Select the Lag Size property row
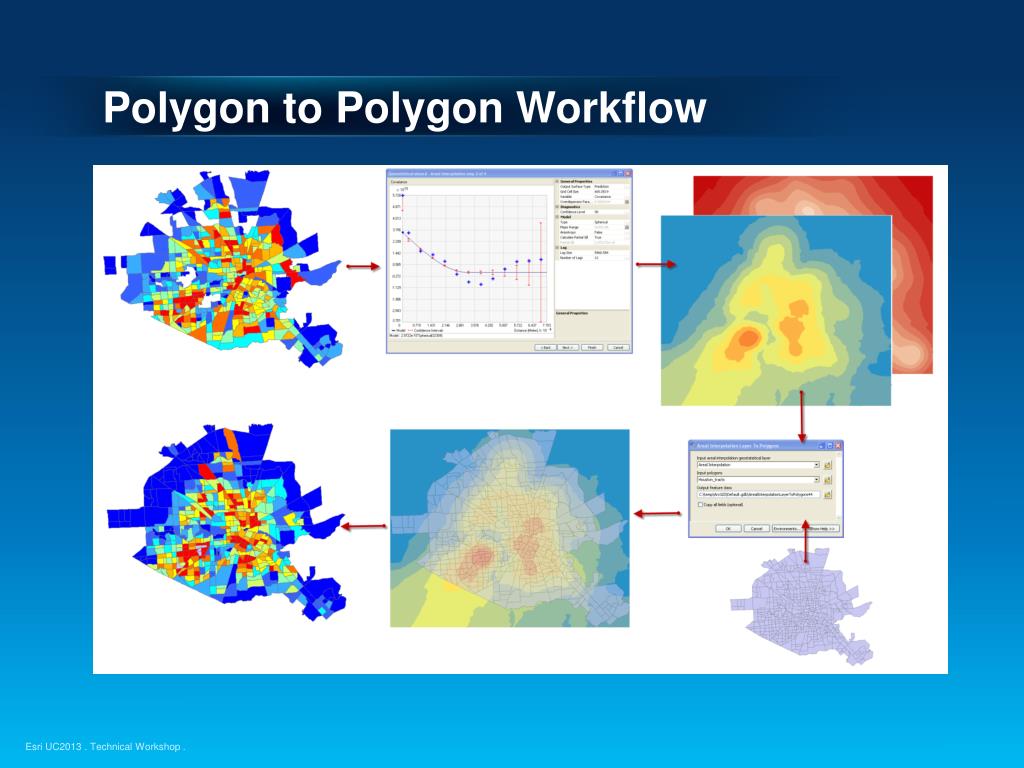This screenshot has height=768, width=1024. pyautogui.click(x=594, y=253)
